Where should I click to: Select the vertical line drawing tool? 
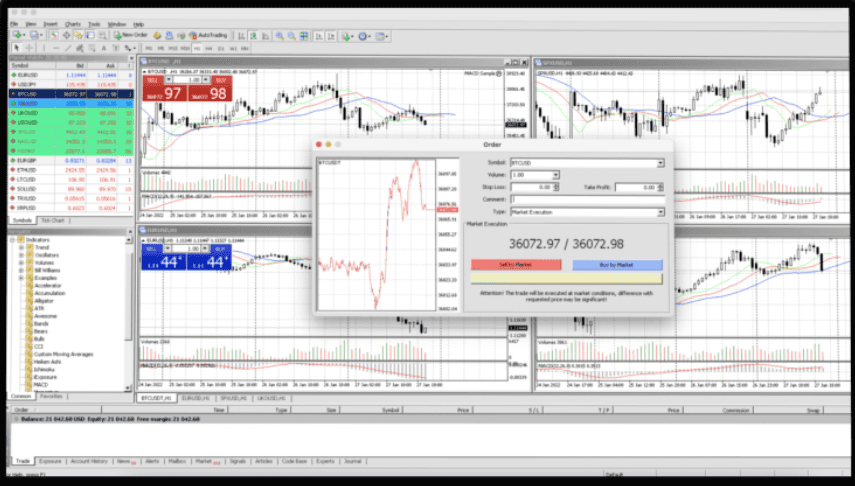(x=44, y=48)
